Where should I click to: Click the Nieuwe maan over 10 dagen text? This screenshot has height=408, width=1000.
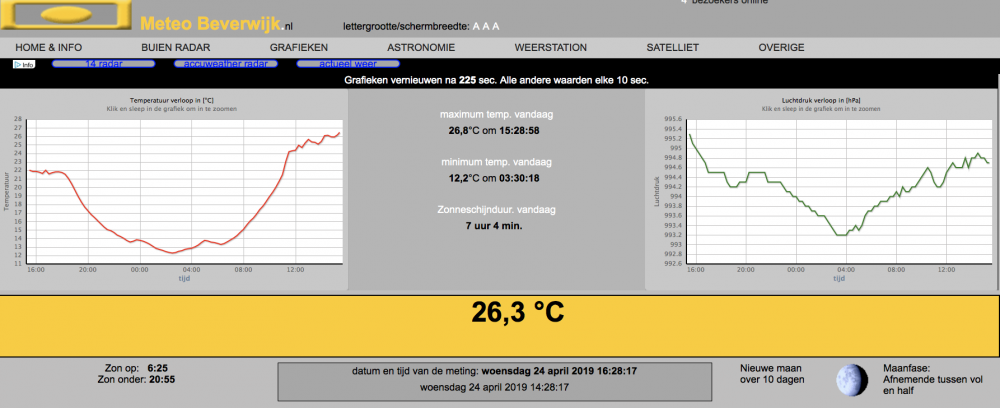772,374
